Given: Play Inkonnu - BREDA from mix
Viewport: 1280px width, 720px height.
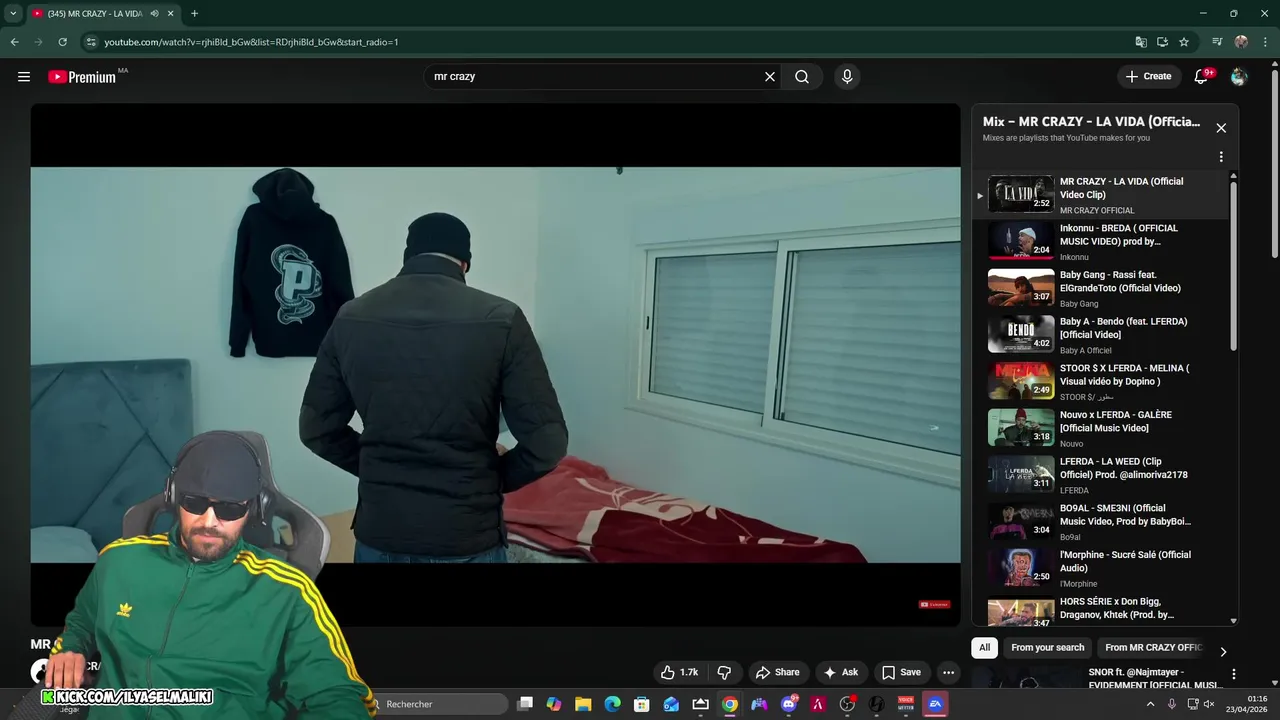Looking at the screenshot, I should (1100, 242).
